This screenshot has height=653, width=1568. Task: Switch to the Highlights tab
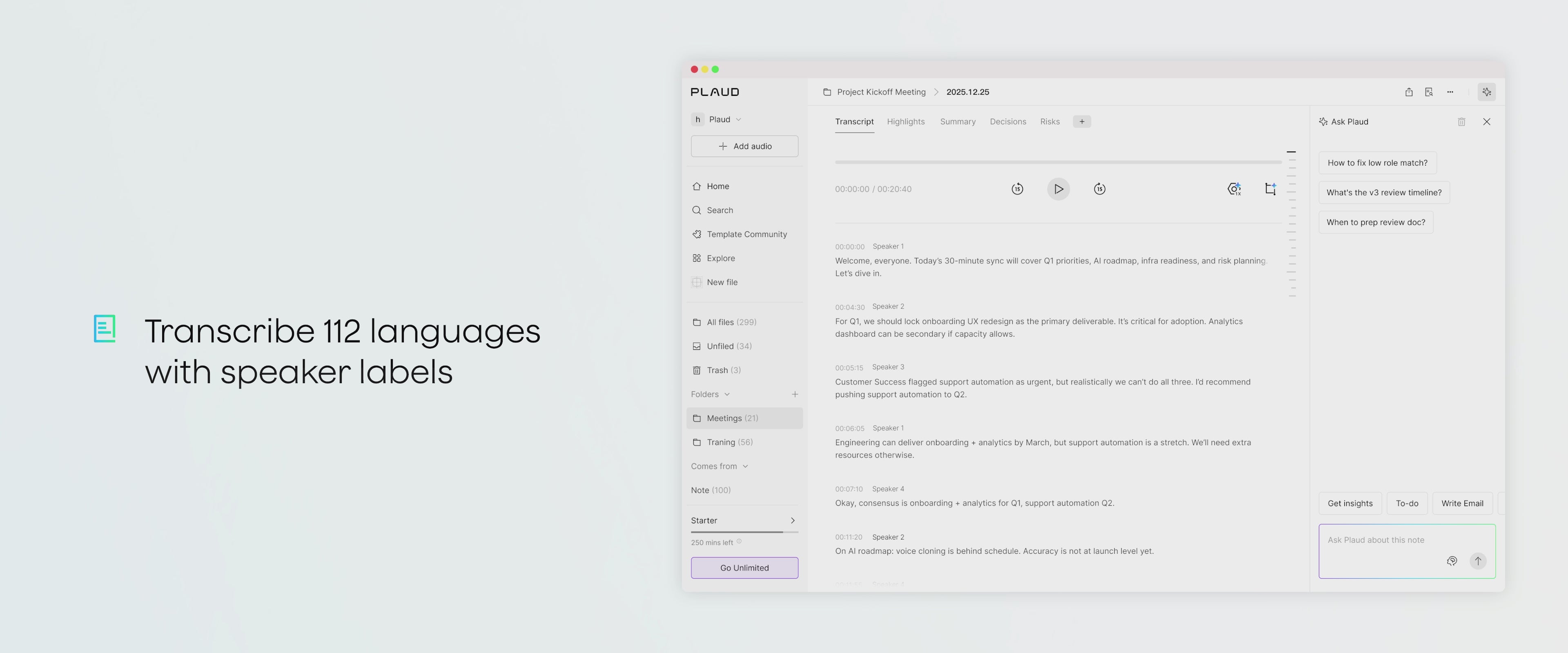pyautogui.click(x=906, y=122)
